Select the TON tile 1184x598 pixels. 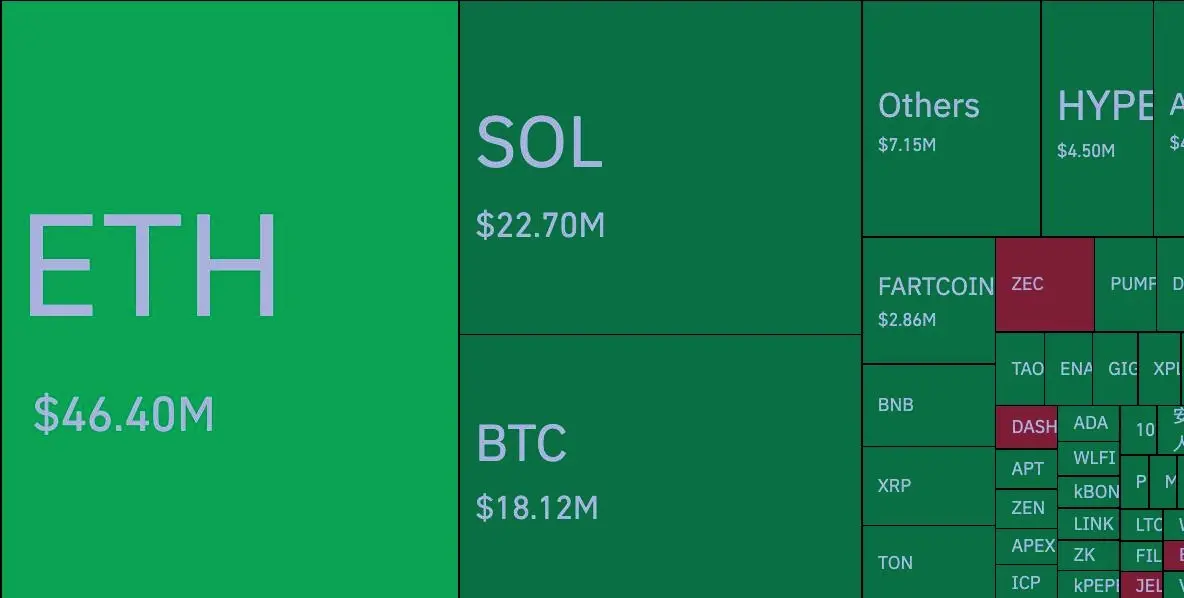[928, 562]
